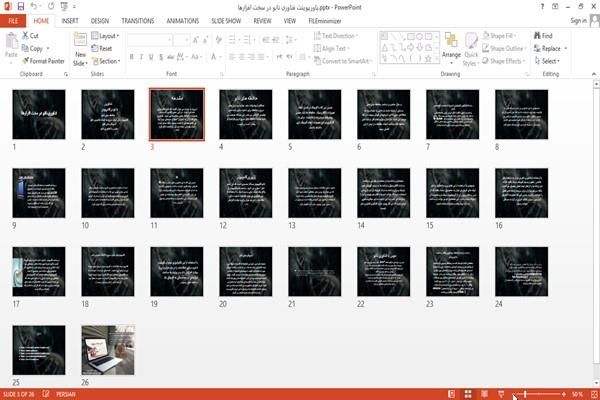Click zoom in plus button
The height and width of the screenshot is (400, 600).
click(564, 394)
